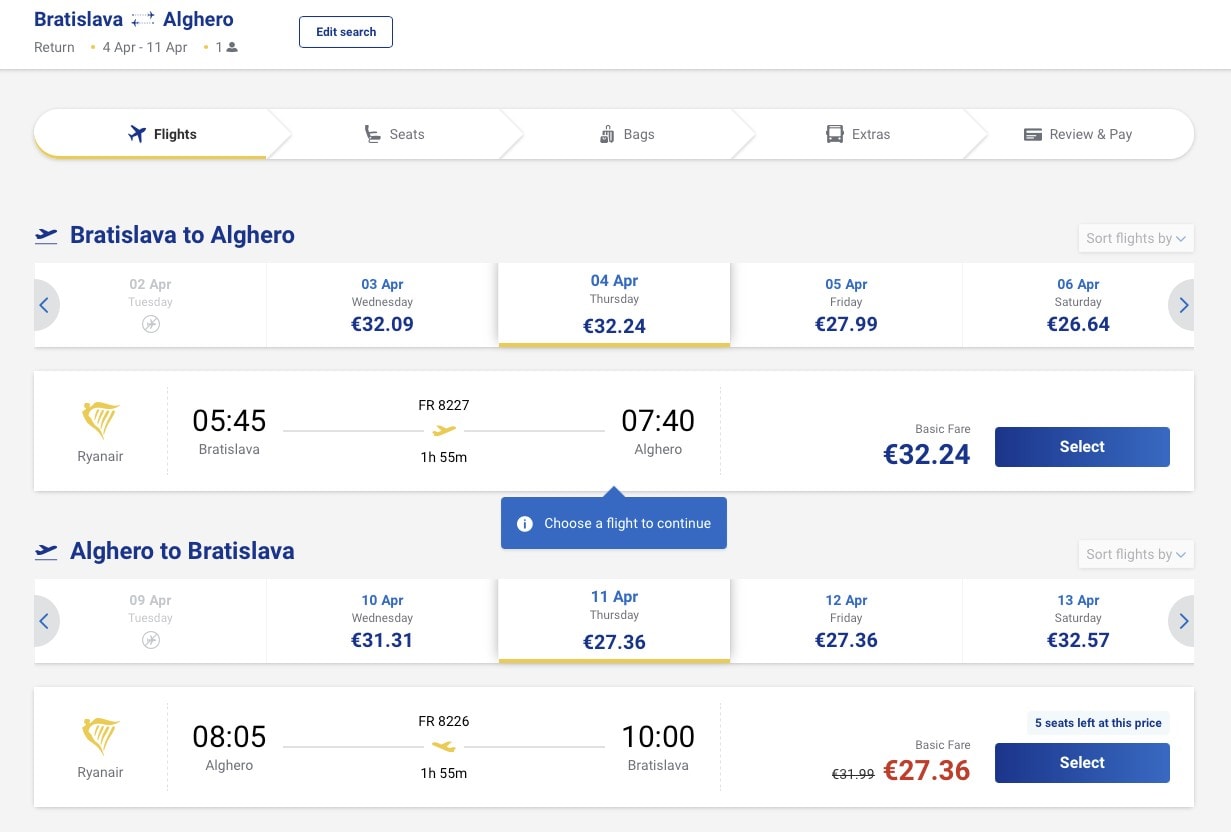Choose 06 Apr Saturday outbound date

coord(1078,305)
